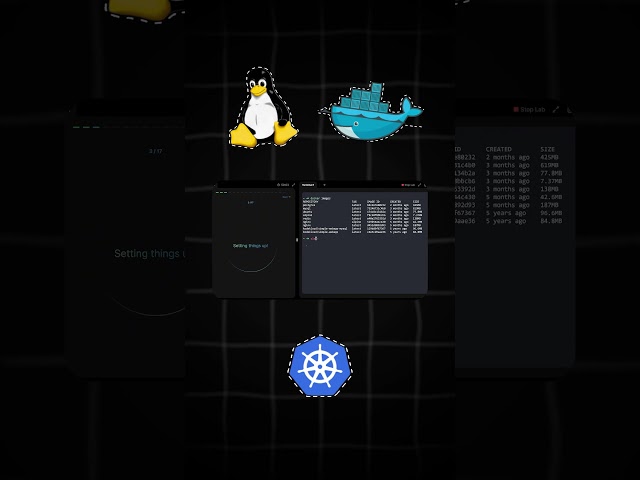Stop the lab in the center window
The image size is (640, 480).
click(x=408, y=185)
